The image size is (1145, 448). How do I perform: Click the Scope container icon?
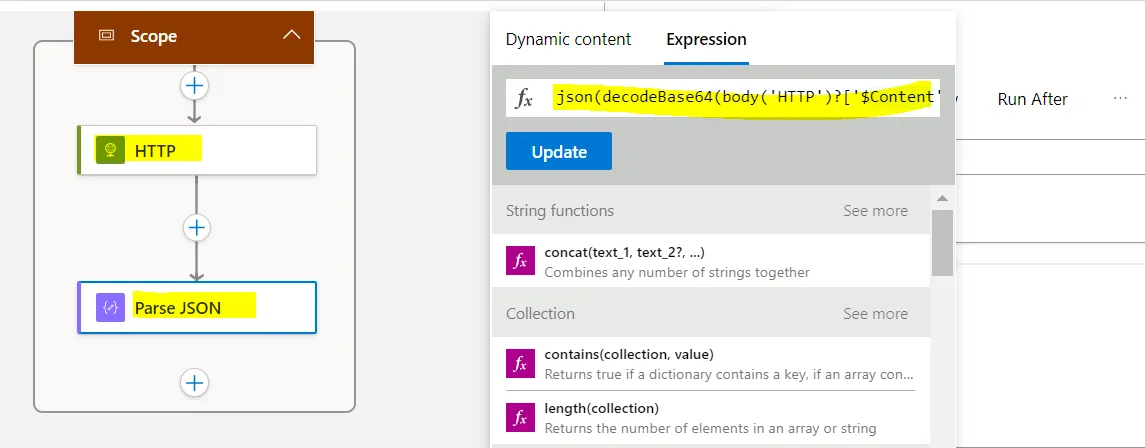click(106, 36)
